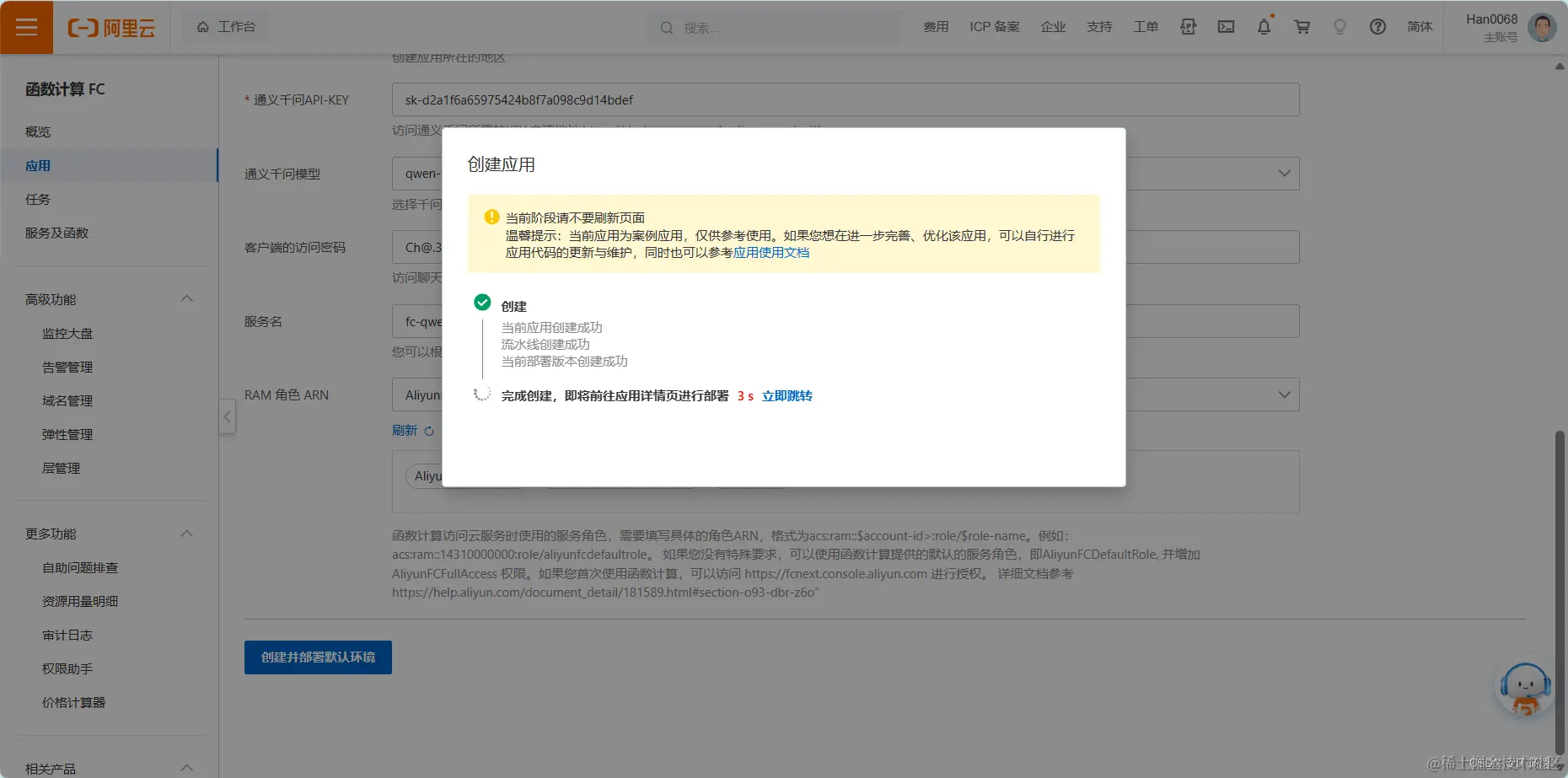Click the lightbulb tips icon
Viewport: 1568px width, 778px height.
(1340, 26)
